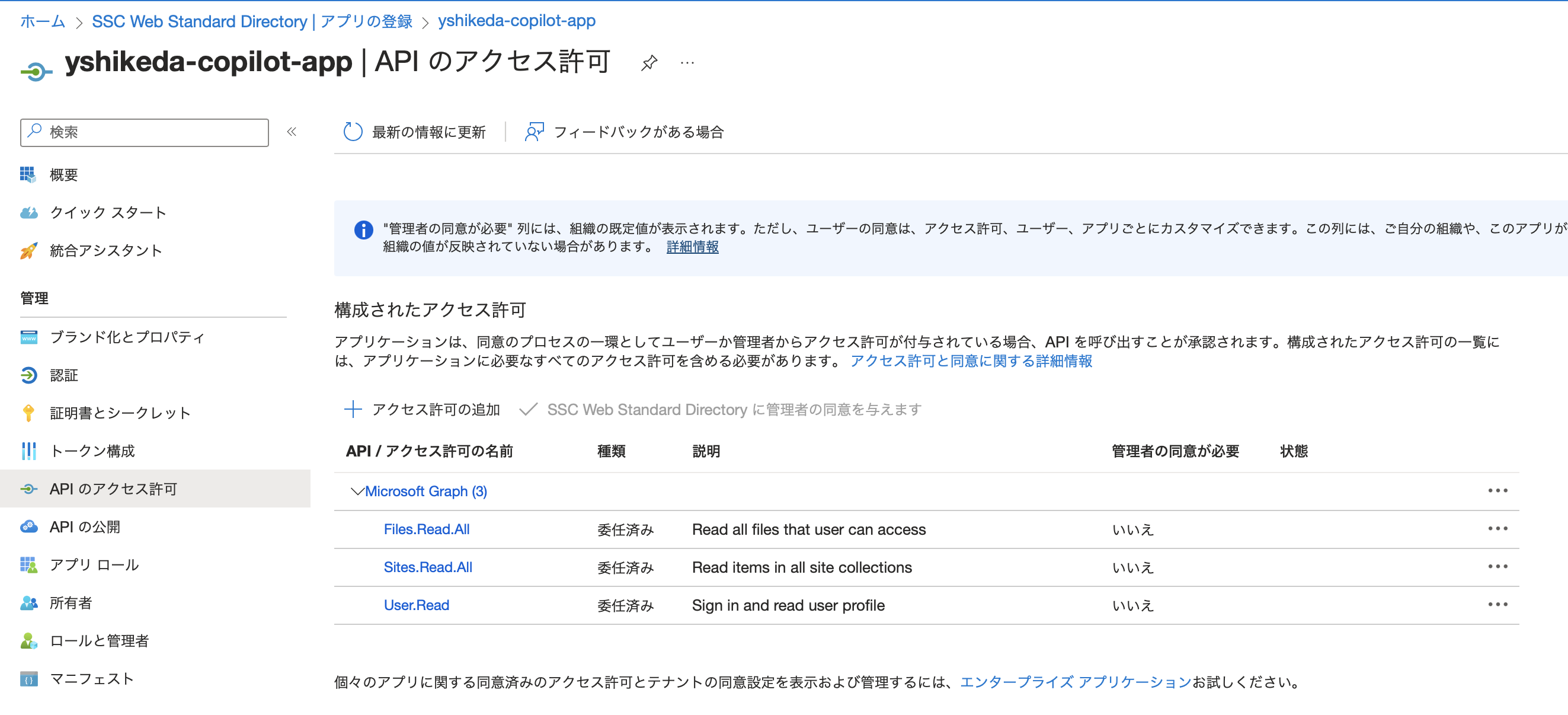Select クイック スタート in the sidebar

pos(107,213)
